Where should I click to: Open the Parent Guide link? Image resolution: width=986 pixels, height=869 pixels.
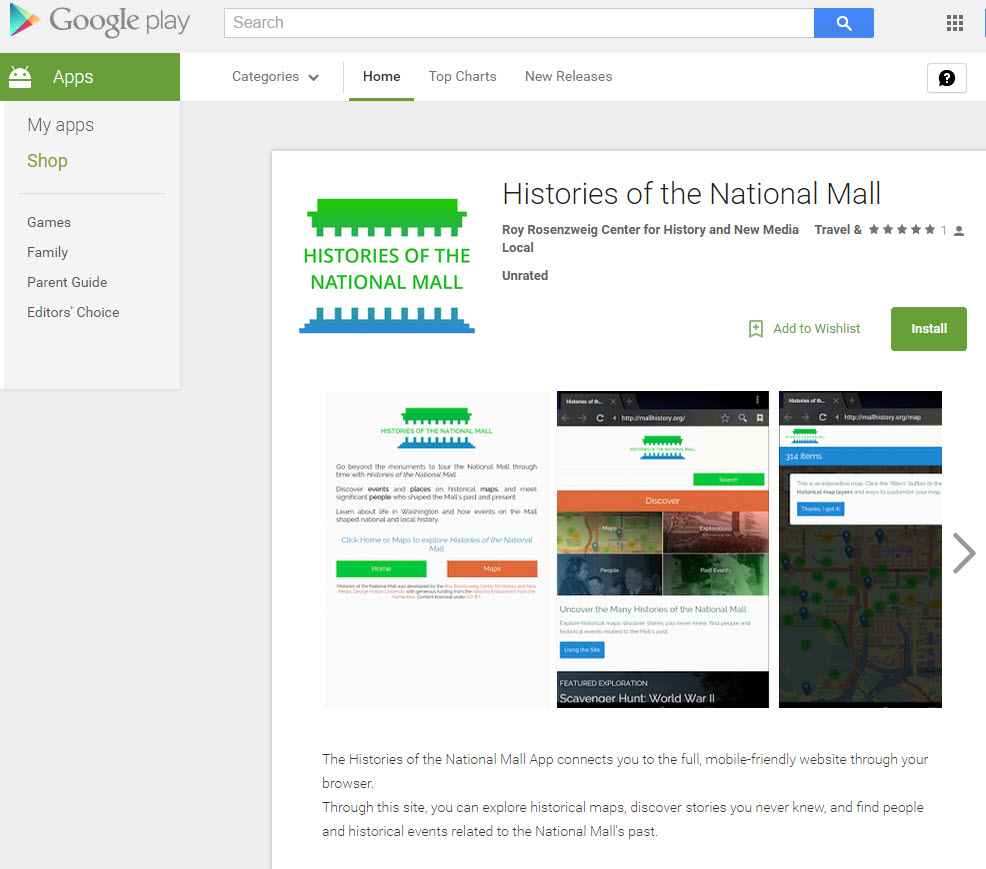67,282
